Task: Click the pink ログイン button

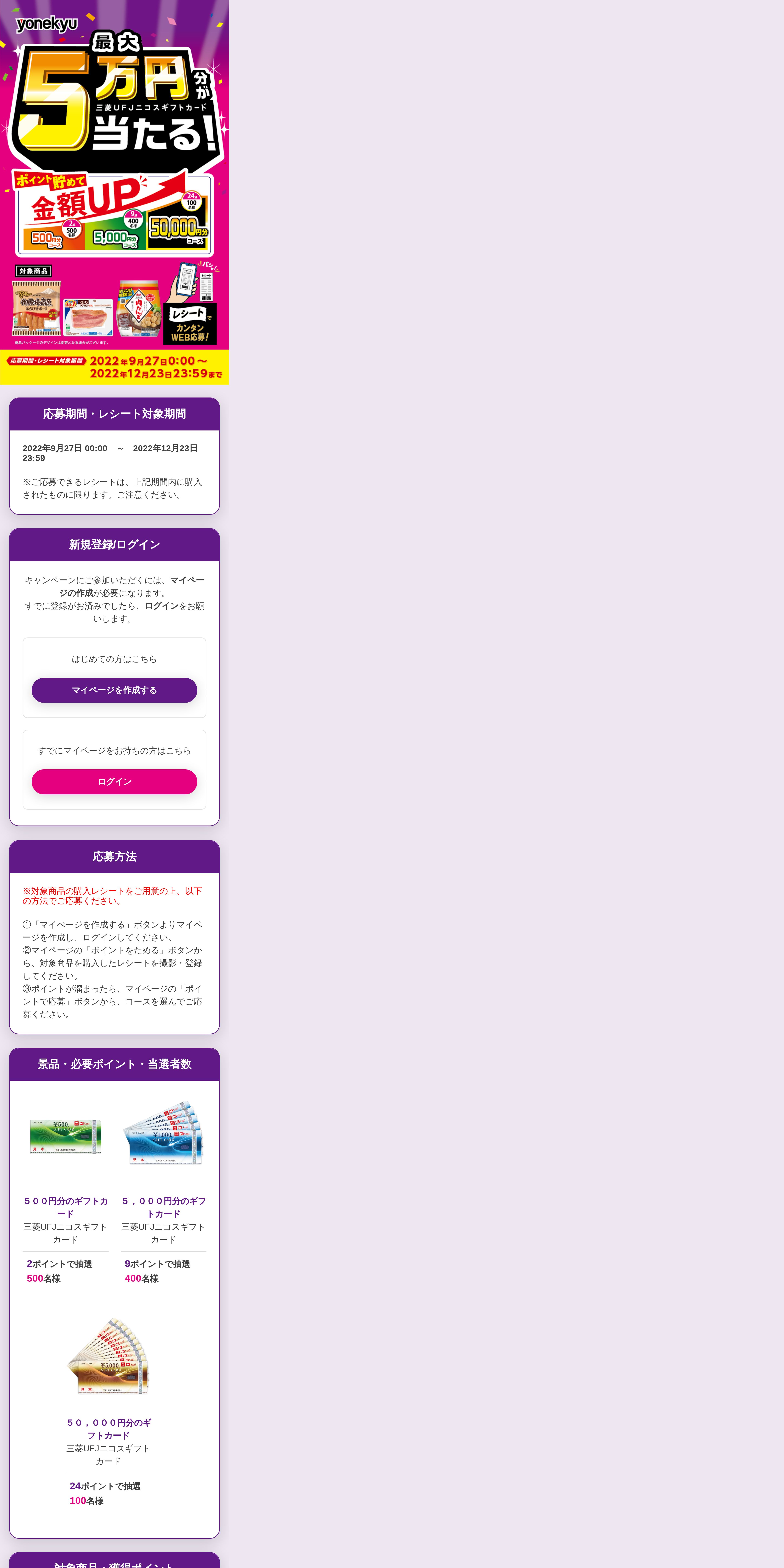Action: tap(114, 782)
